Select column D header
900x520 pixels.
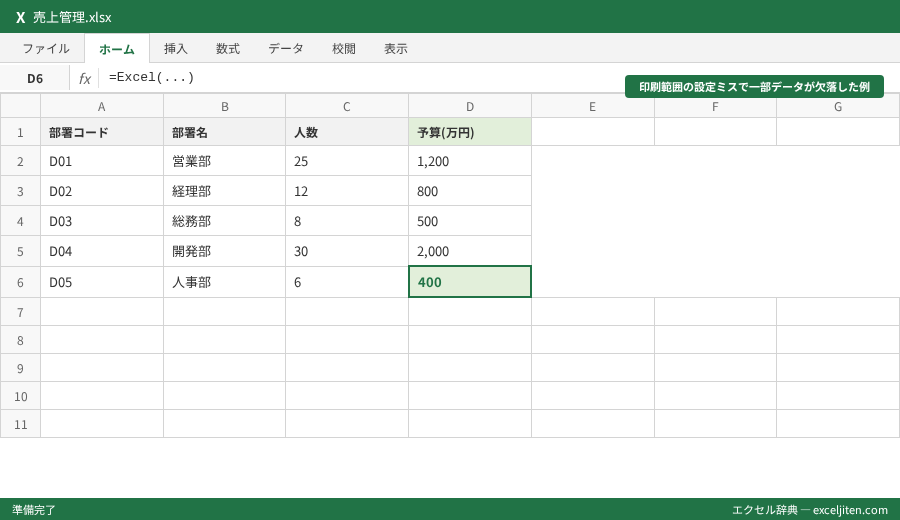470,107
